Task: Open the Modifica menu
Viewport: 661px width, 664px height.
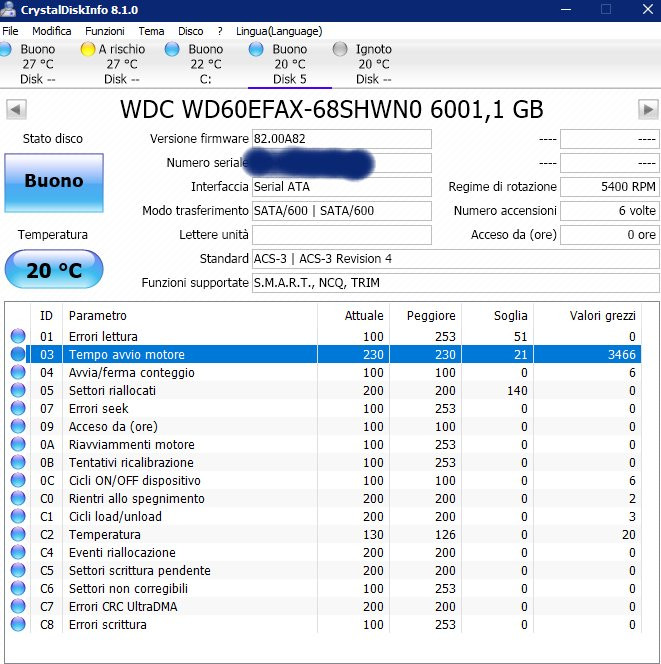Action: 52,31
